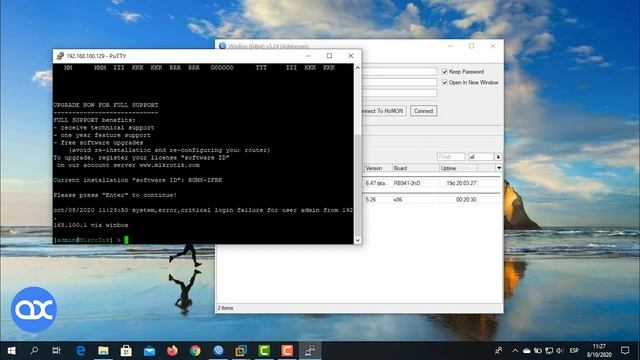Viewport: 640px width, 360px height.
Task: Click the PuTTY scrollbar down arrow
Action: click(358, 240)
